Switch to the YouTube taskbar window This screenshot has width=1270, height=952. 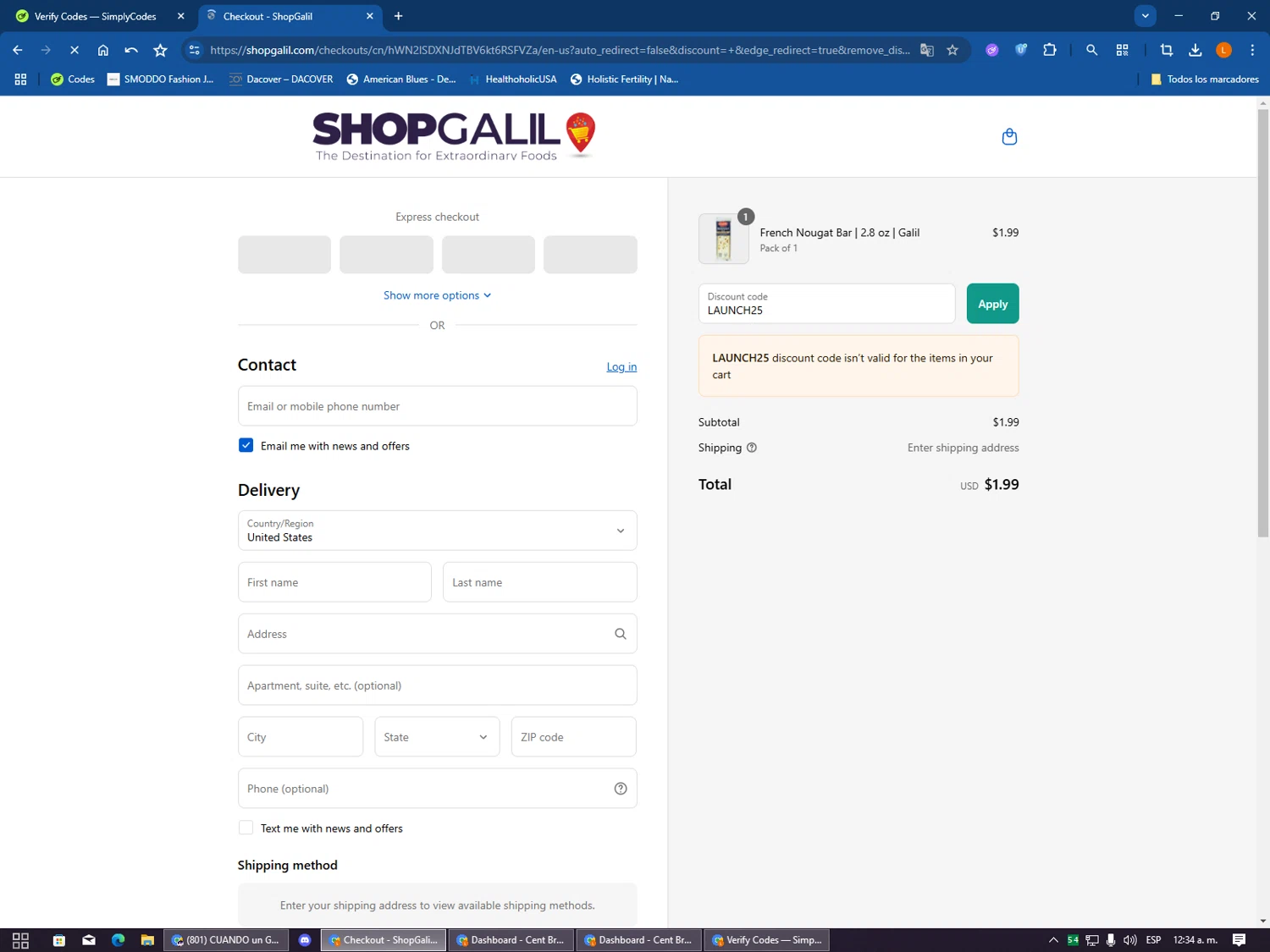[x=224, y=940]
